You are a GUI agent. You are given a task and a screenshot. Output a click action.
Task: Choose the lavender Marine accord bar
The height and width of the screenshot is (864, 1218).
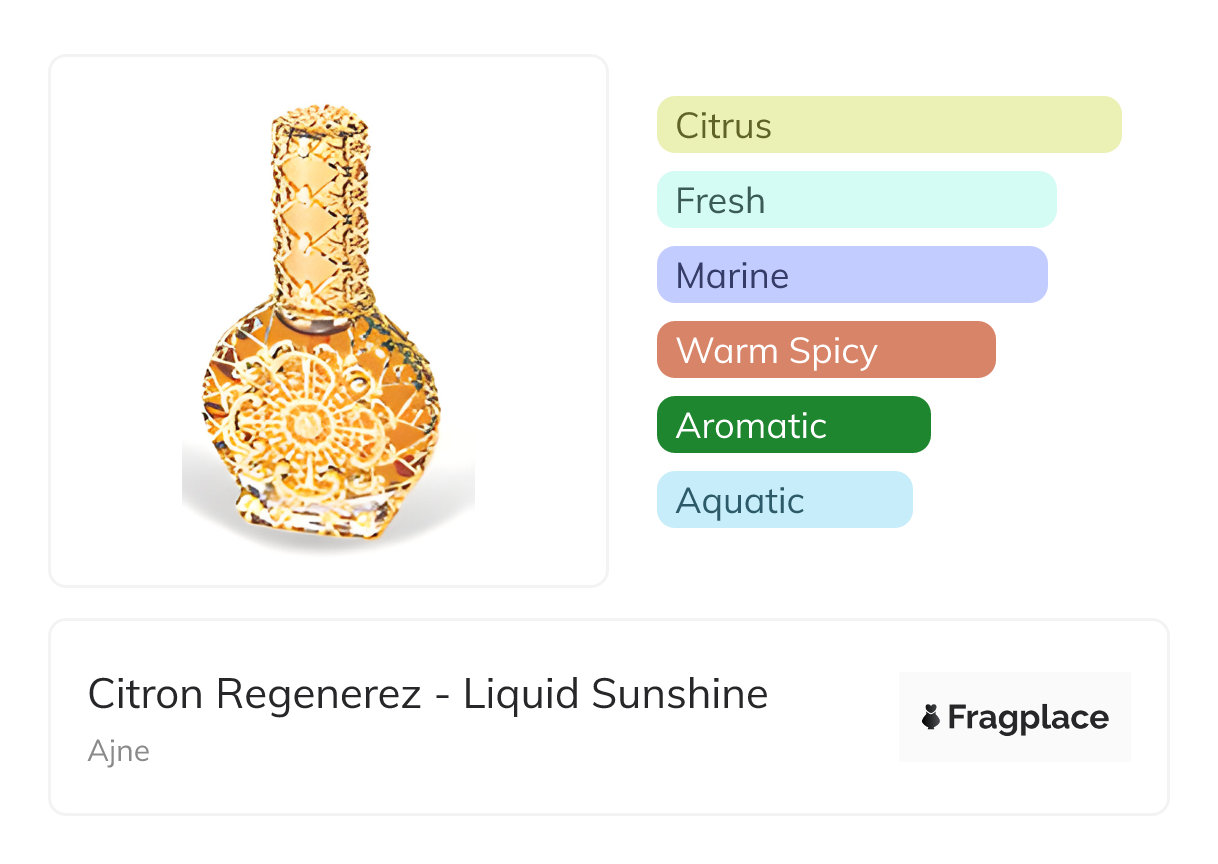(x=851, y=275)
